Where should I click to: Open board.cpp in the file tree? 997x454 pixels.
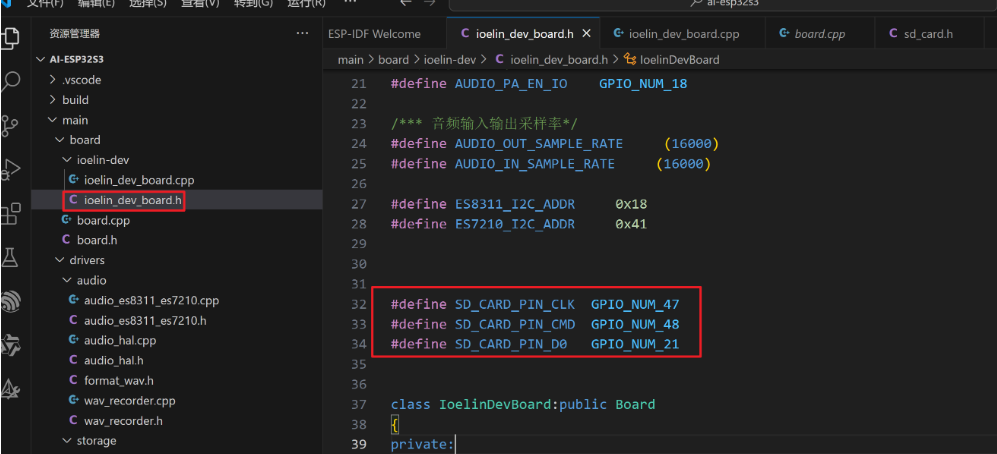point(103,220)
